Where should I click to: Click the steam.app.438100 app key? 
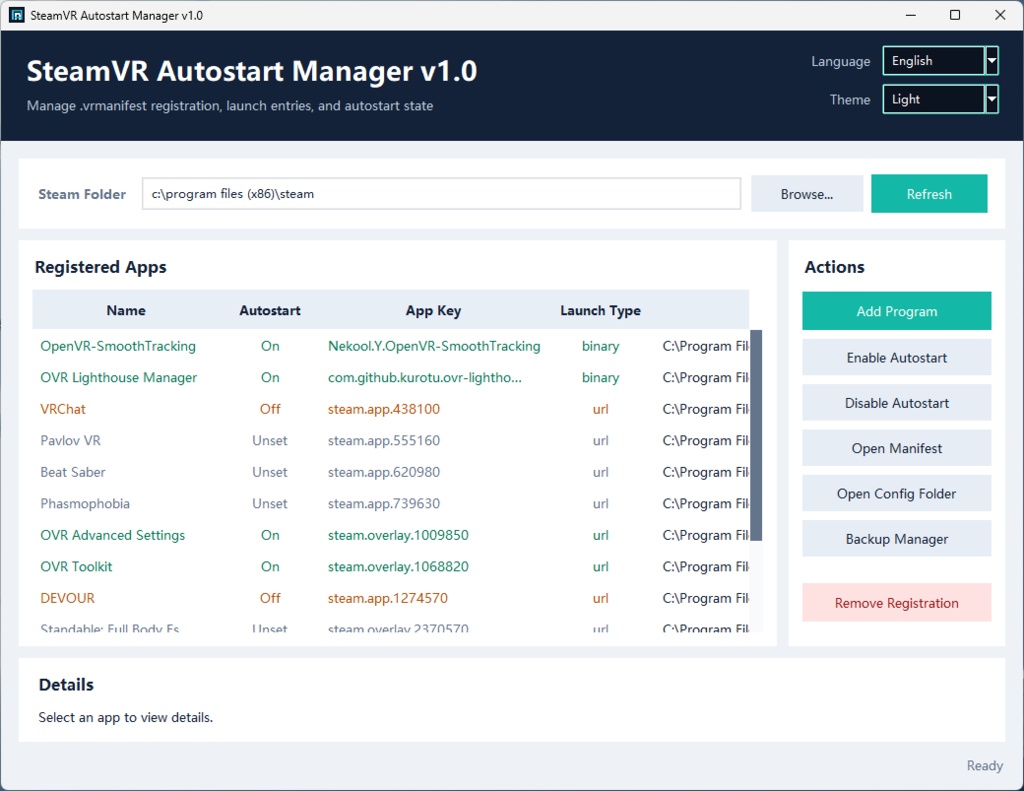pyautogui.click(x=383, y=409)
